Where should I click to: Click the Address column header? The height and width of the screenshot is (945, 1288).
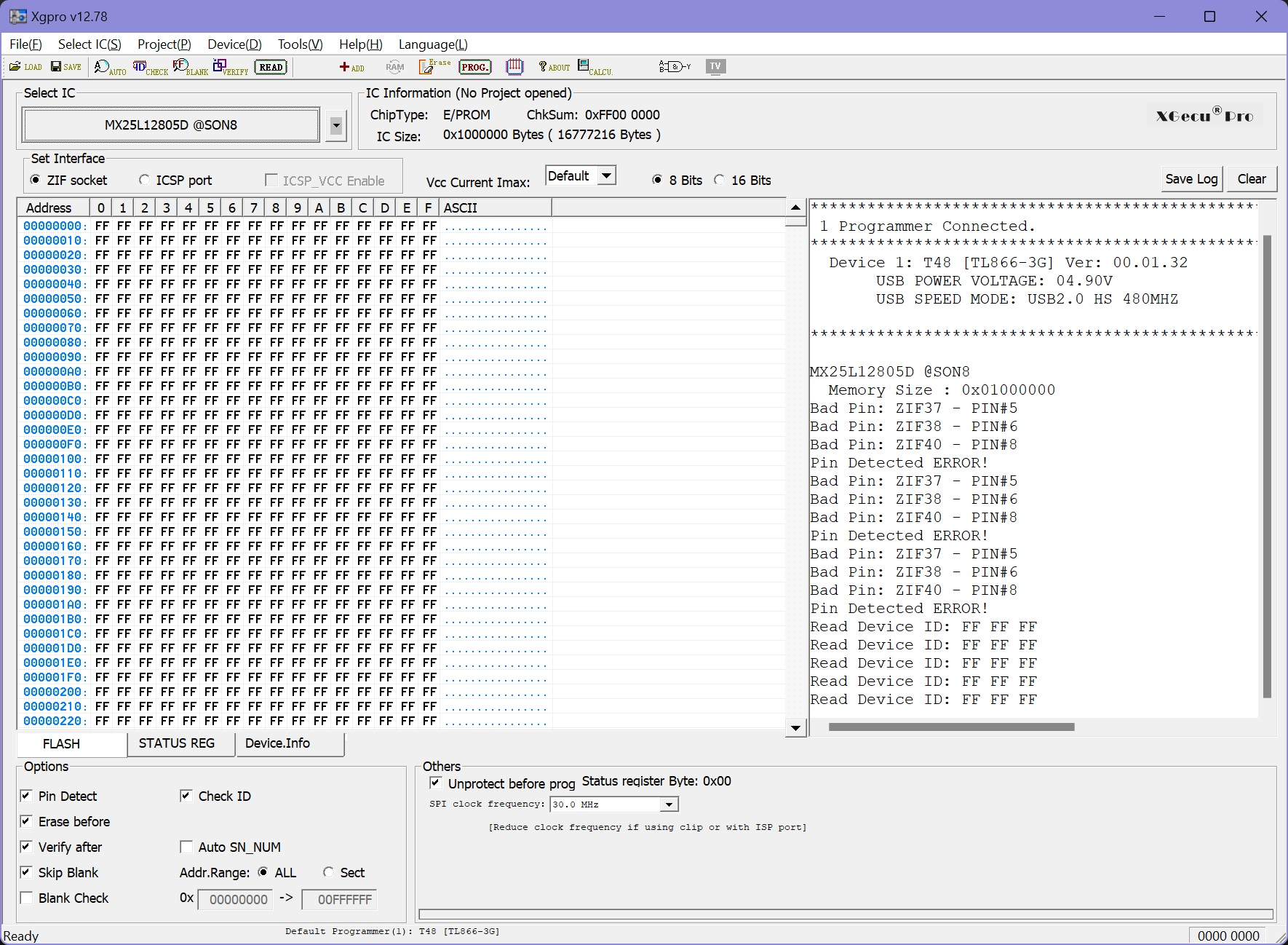tap(54, 207)
